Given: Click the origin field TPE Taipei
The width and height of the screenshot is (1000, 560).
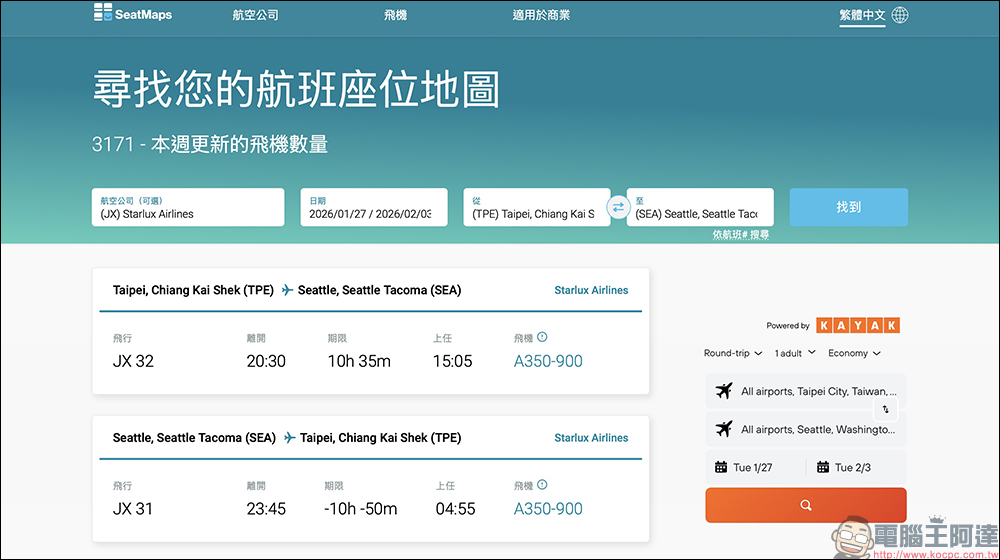Looking at the screenshot, I should 536,207.
